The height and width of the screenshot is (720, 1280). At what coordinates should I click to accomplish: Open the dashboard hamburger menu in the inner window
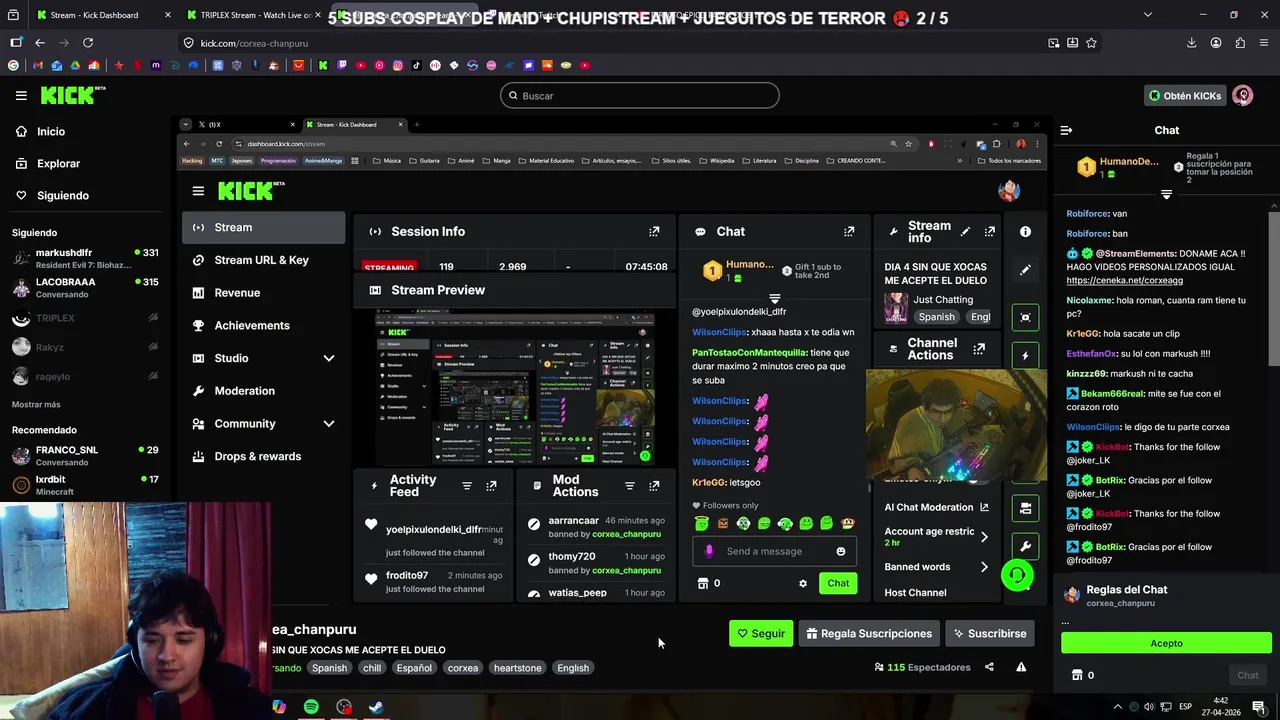tap(198, 191)
